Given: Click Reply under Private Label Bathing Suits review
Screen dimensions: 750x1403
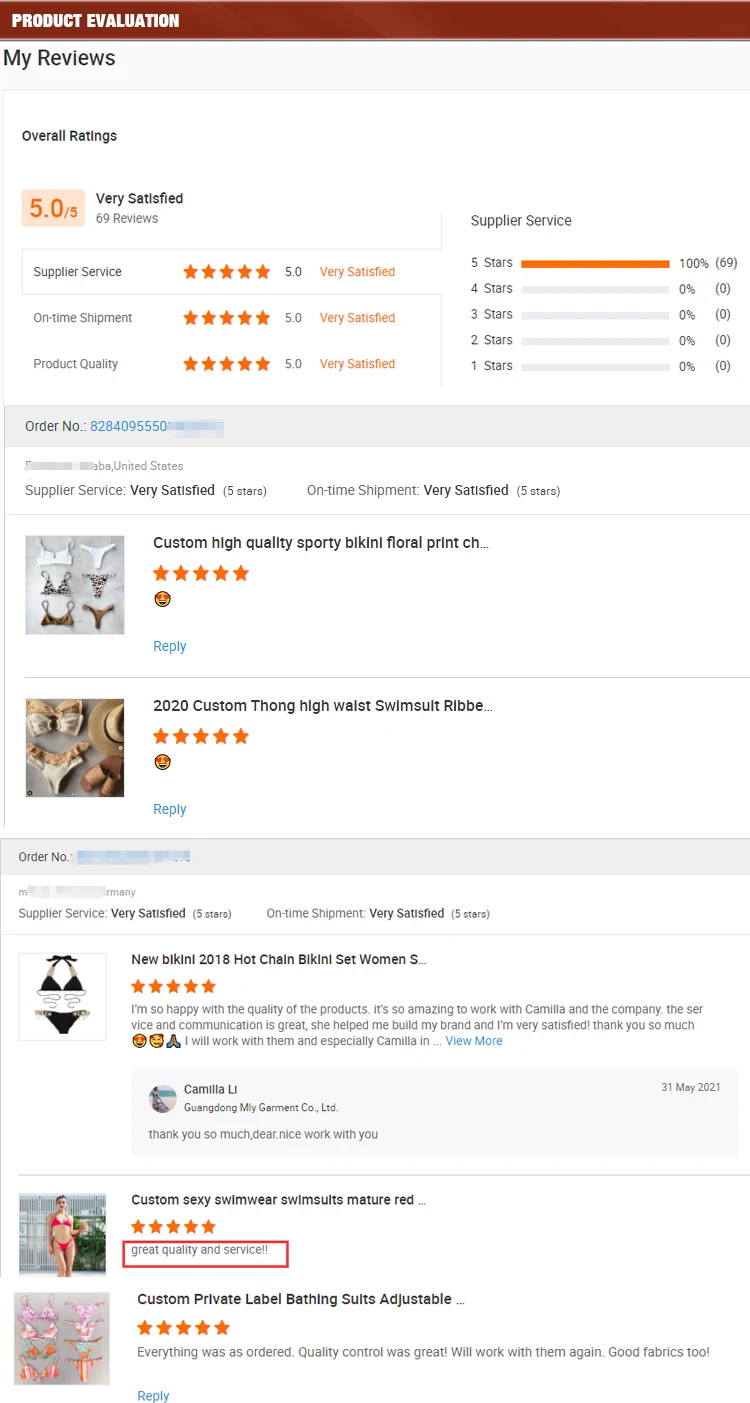Looking at the screenshot, I should (153, 1396).
